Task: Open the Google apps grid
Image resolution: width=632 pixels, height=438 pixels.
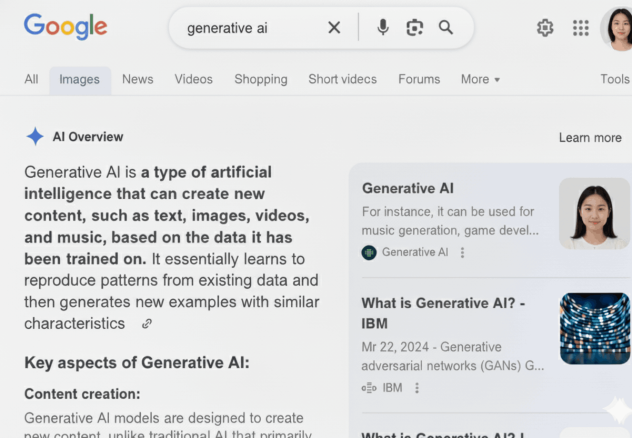Action: click(x=581, y=28)
